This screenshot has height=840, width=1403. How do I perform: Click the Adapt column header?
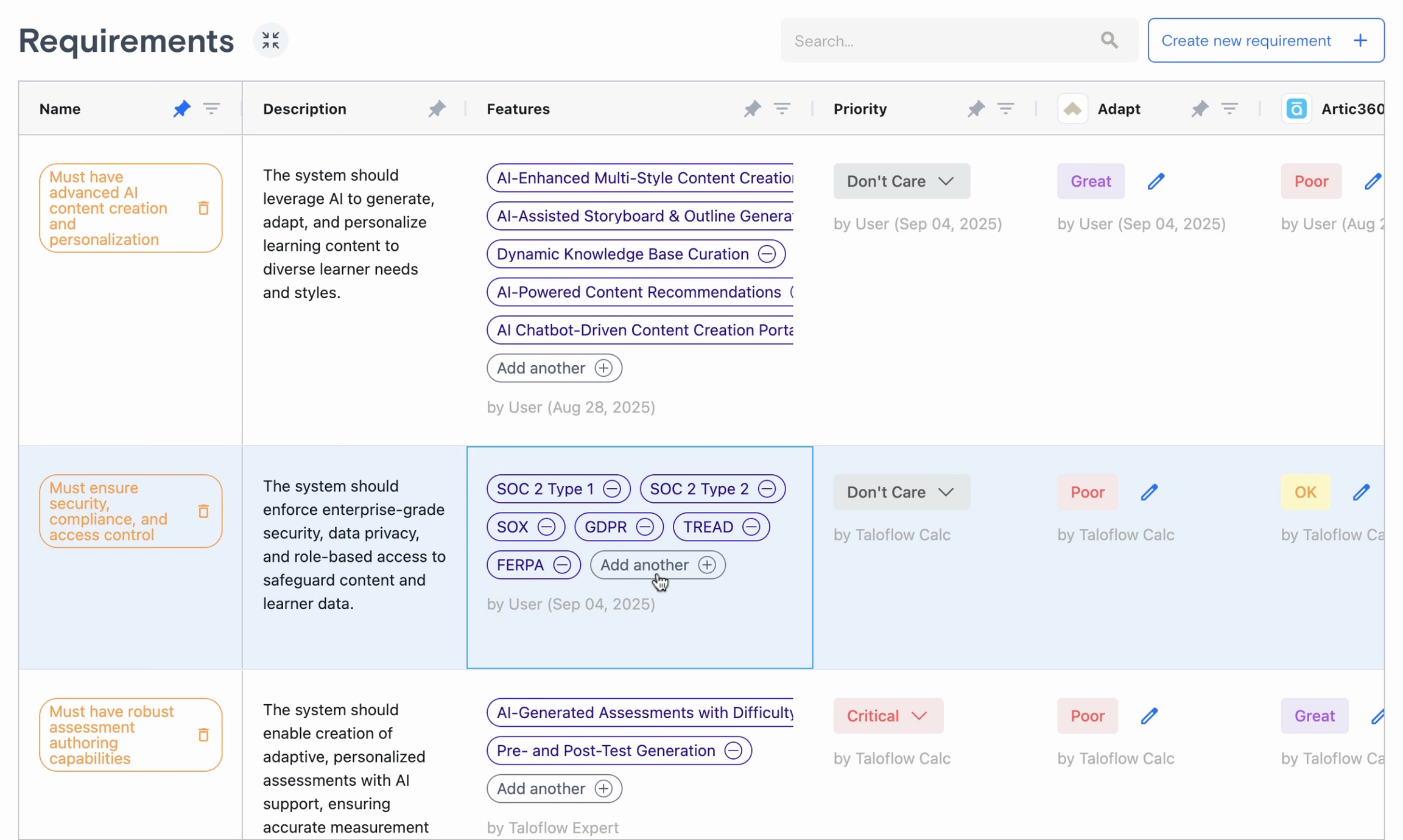click(1118, 108)
